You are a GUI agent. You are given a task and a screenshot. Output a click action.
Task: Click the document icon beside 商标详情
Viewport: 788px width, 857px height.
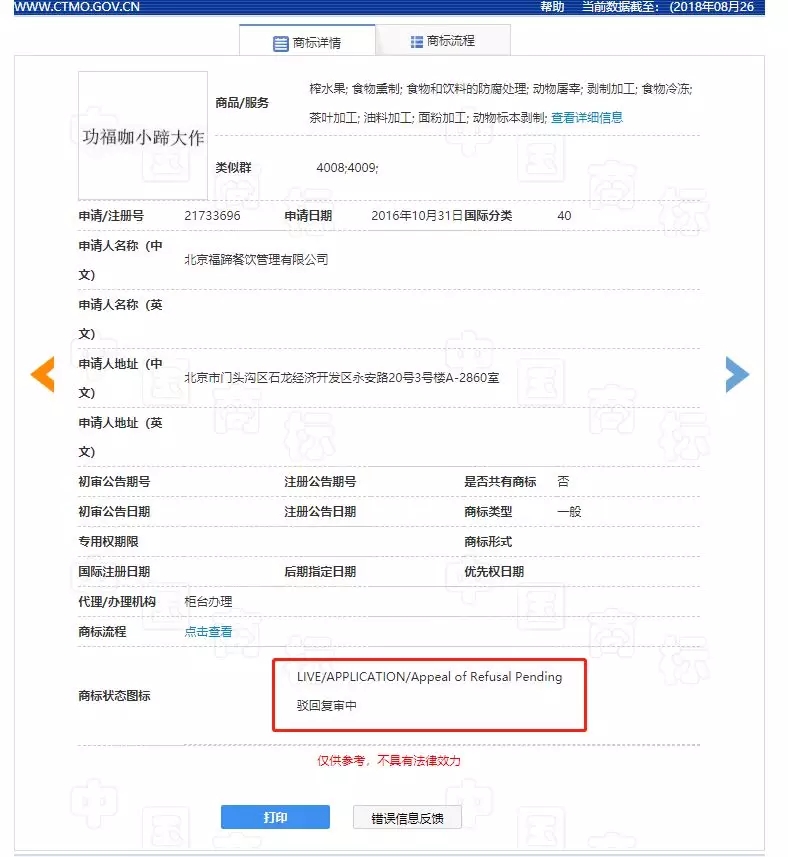[280, 43]
